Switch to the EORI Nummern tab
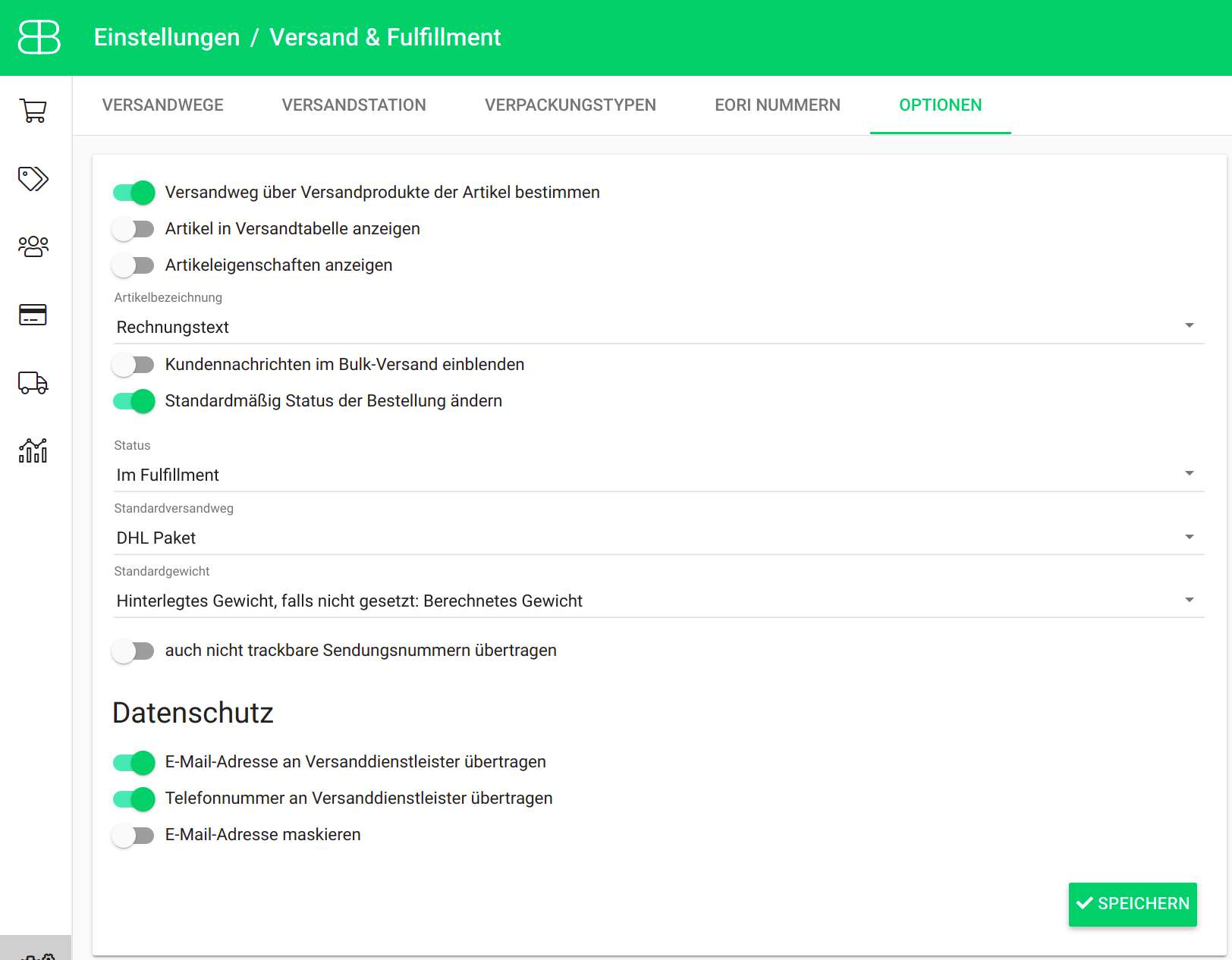The image size is (1232, 960). pos(778,105)
